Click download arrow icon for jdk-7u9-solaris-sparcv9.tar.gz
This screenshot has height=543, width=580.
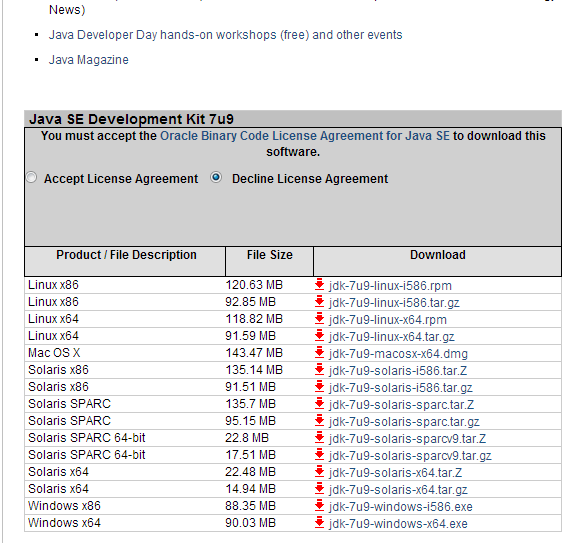(x=319, y=455)
